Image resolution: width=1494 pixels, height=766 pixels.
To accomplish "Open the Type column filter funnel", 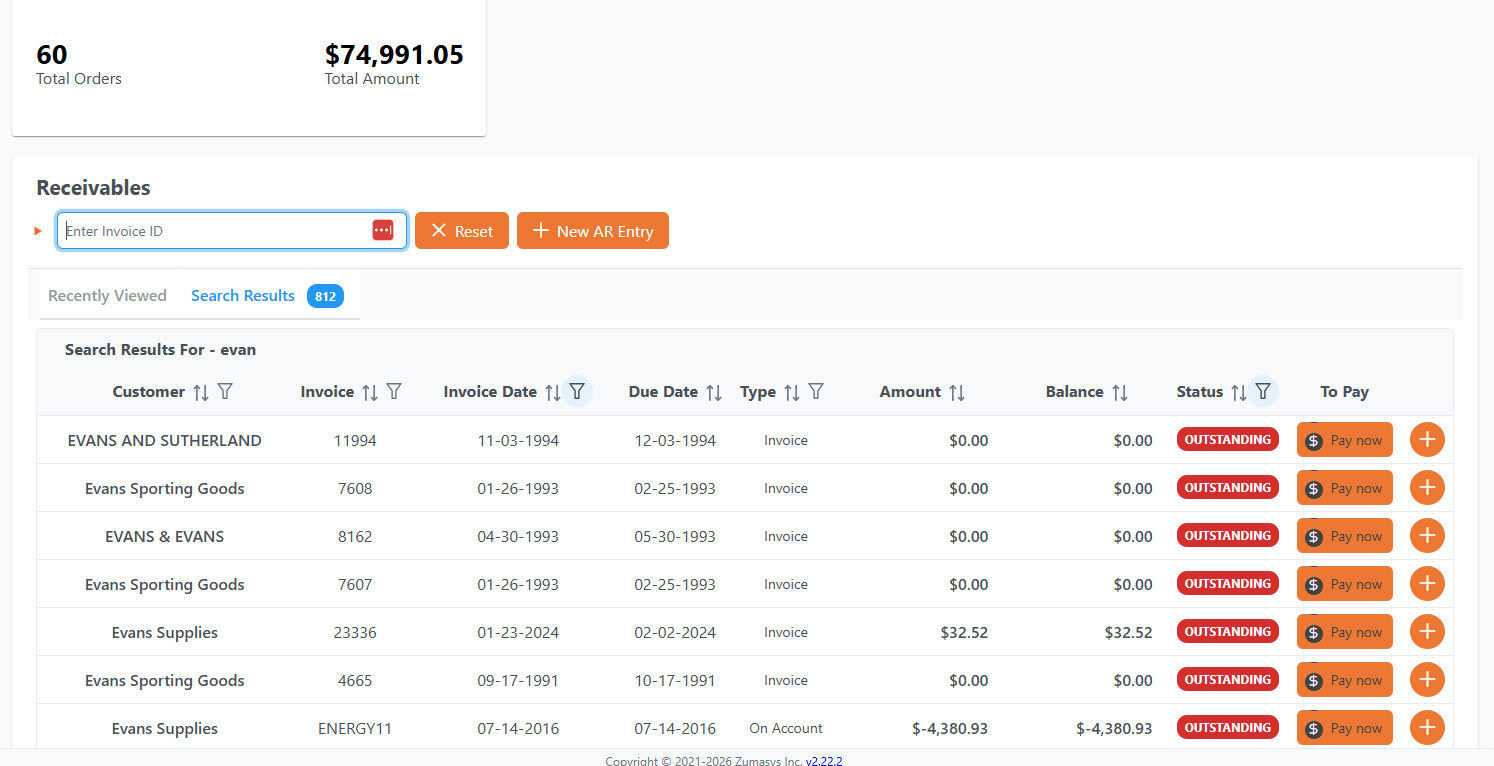I will (816, 391).
